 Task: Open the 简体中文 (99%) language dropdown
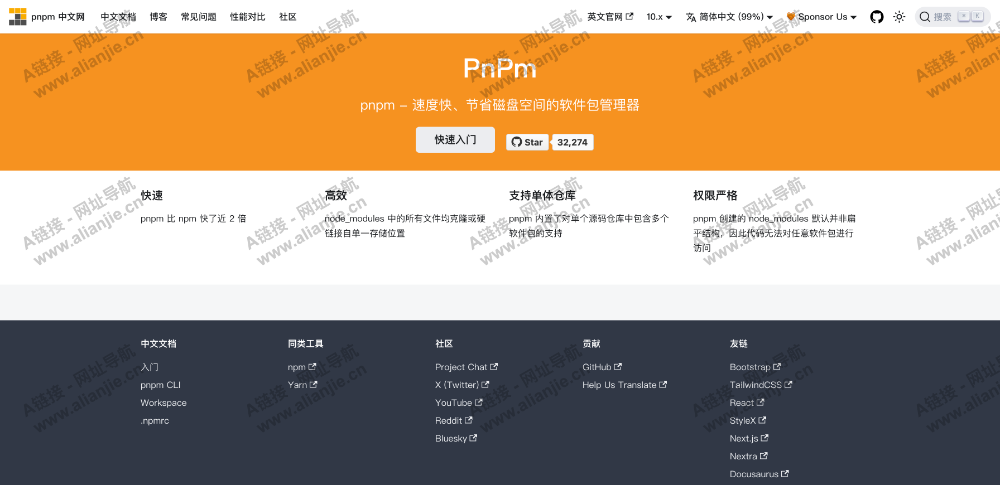(730, 17)
